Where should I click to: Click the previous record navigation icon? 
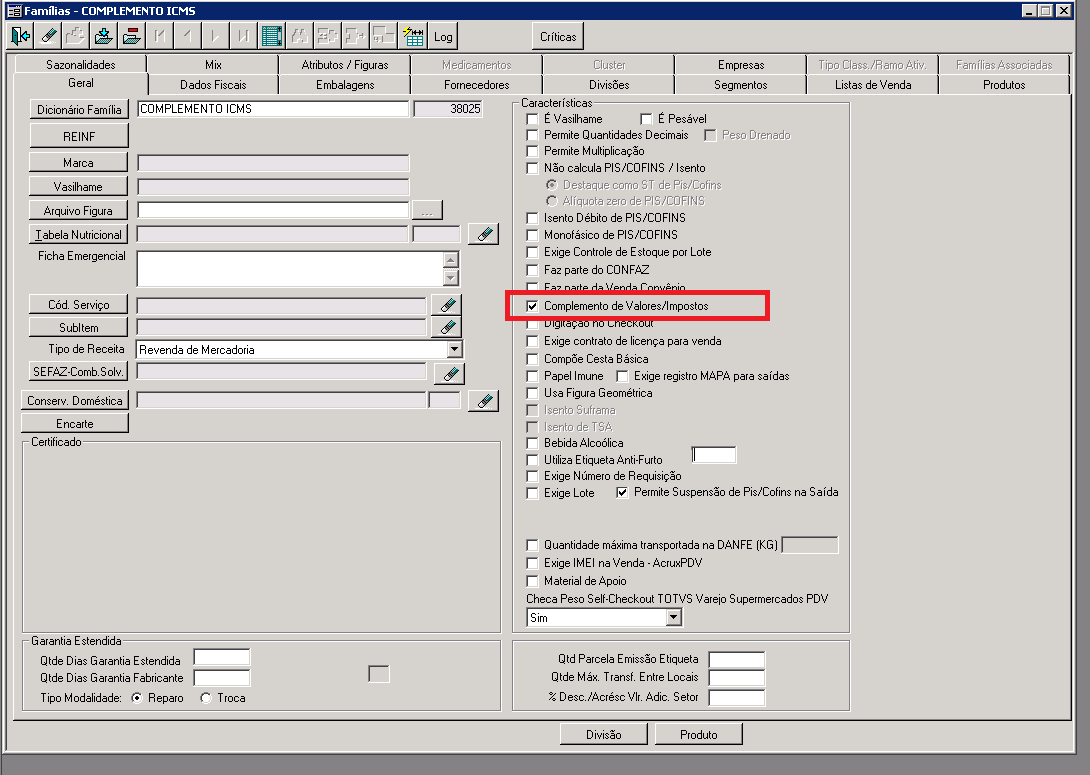[188, 36]
